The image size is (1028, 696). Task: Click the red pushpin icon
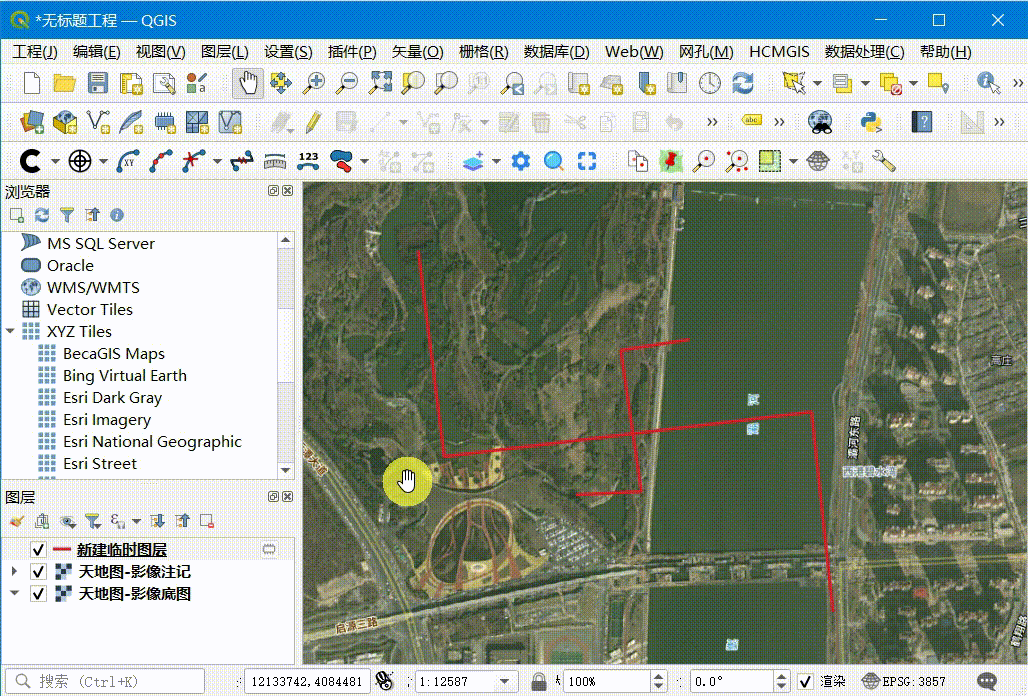671,161
